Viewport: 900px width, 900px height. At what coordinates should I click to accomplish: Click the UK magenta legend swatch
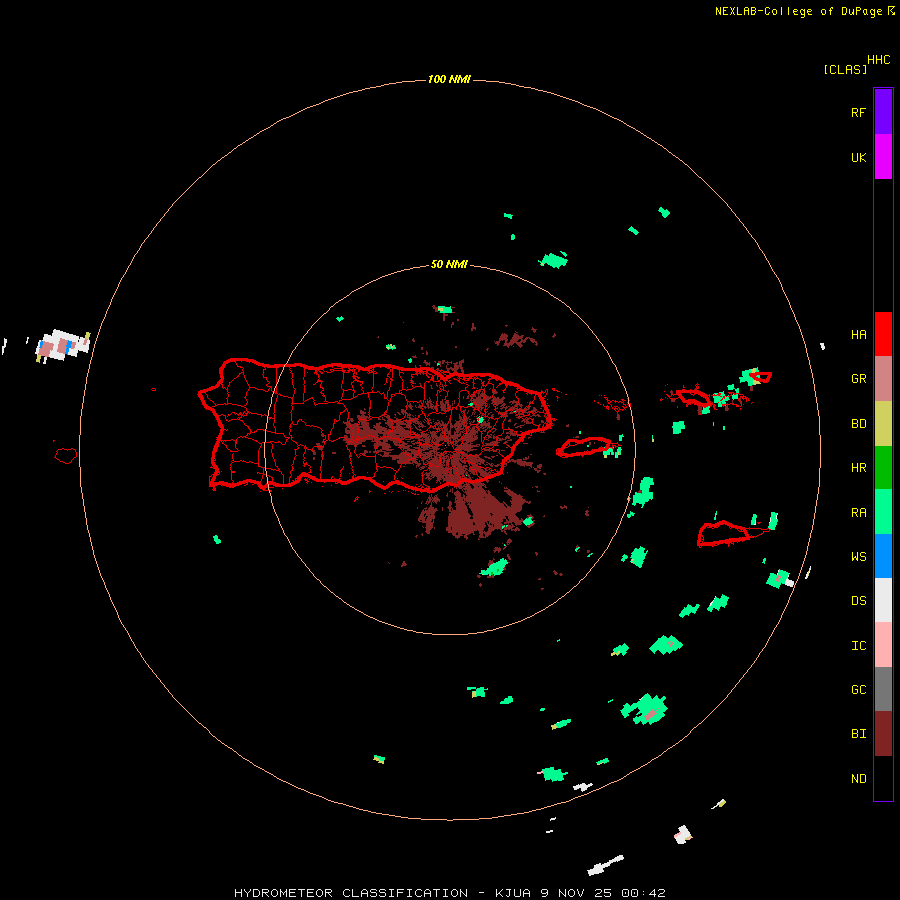883,157
